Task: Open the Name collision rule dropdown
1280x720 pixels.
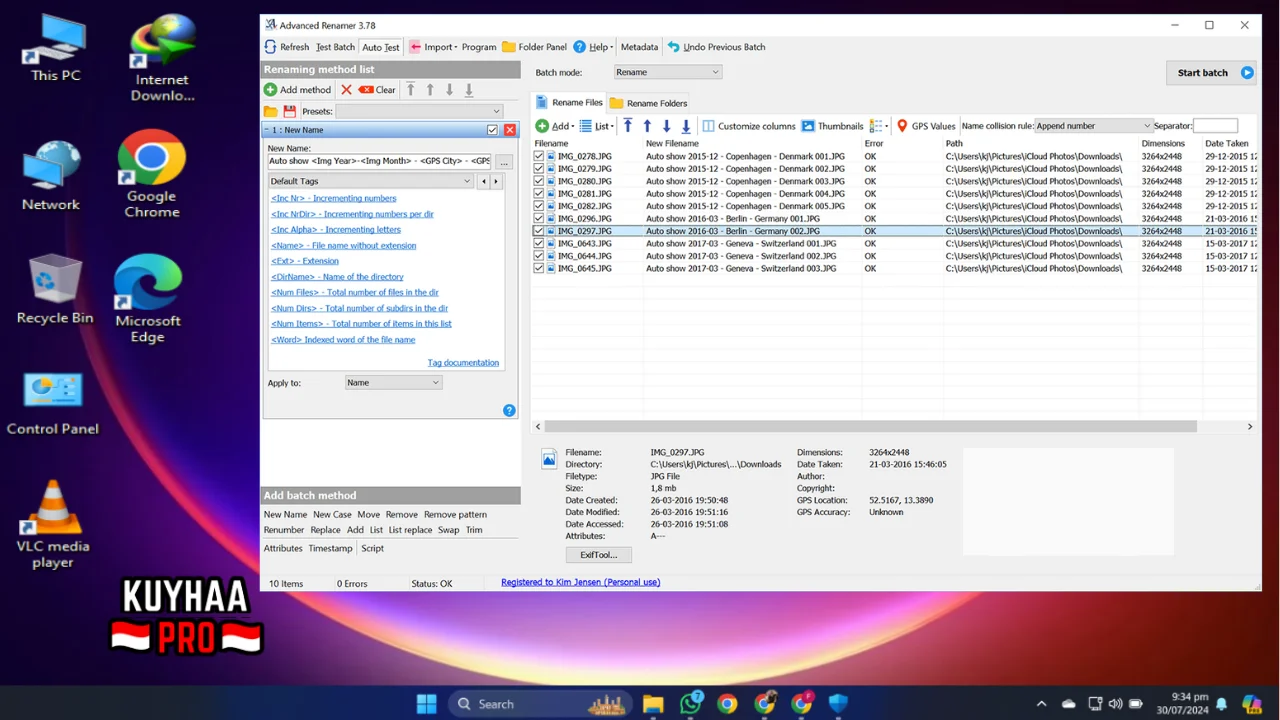Action: 1093,126
